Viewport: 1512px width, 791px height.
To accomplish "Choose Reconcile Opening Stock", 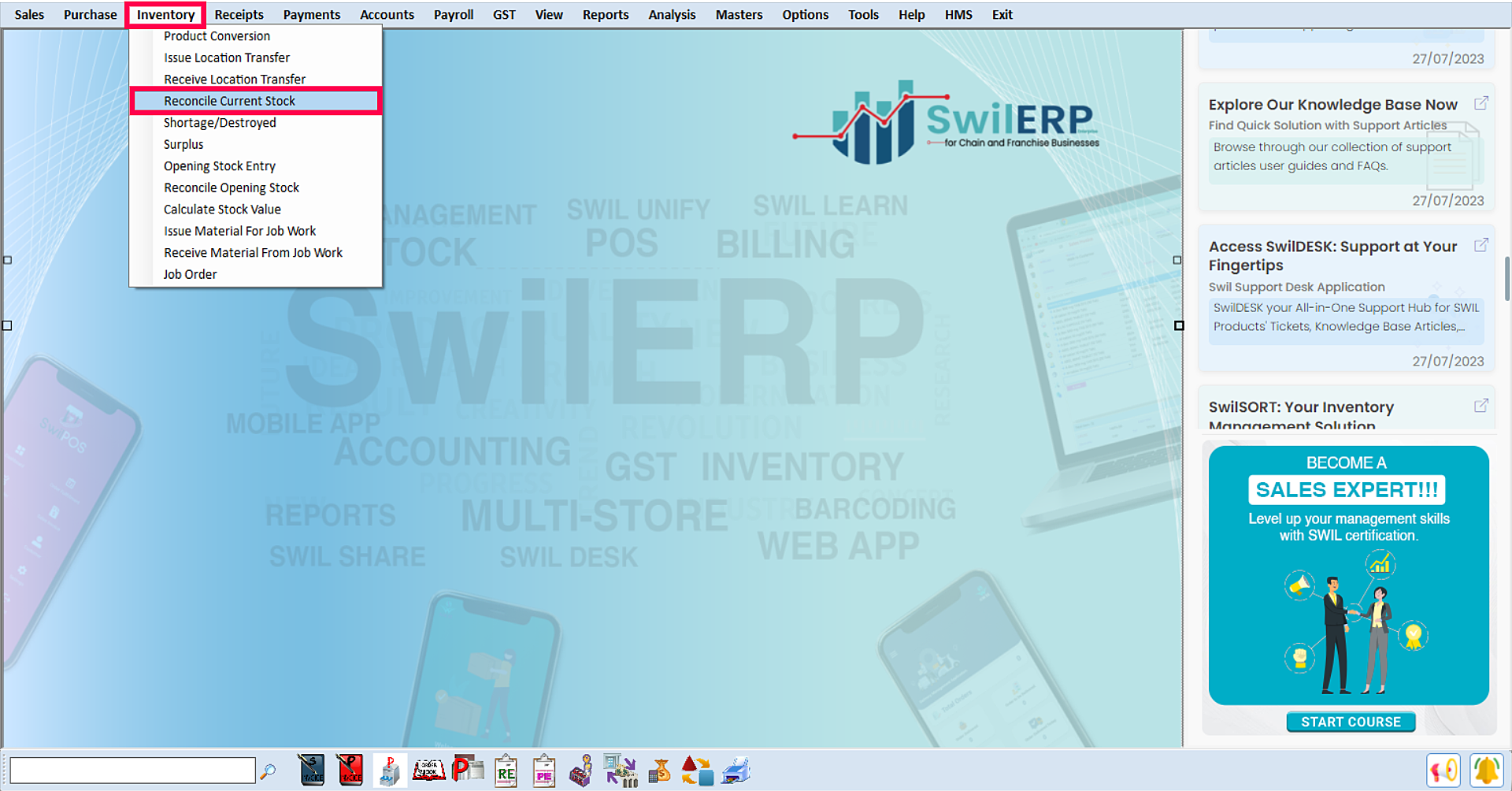I will pos(256,188).
